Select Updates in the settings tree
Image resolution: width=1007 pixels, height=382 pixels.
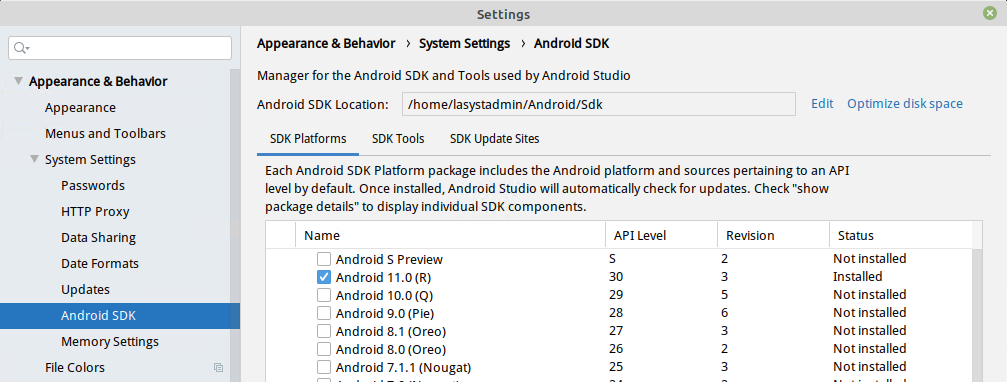85,290
